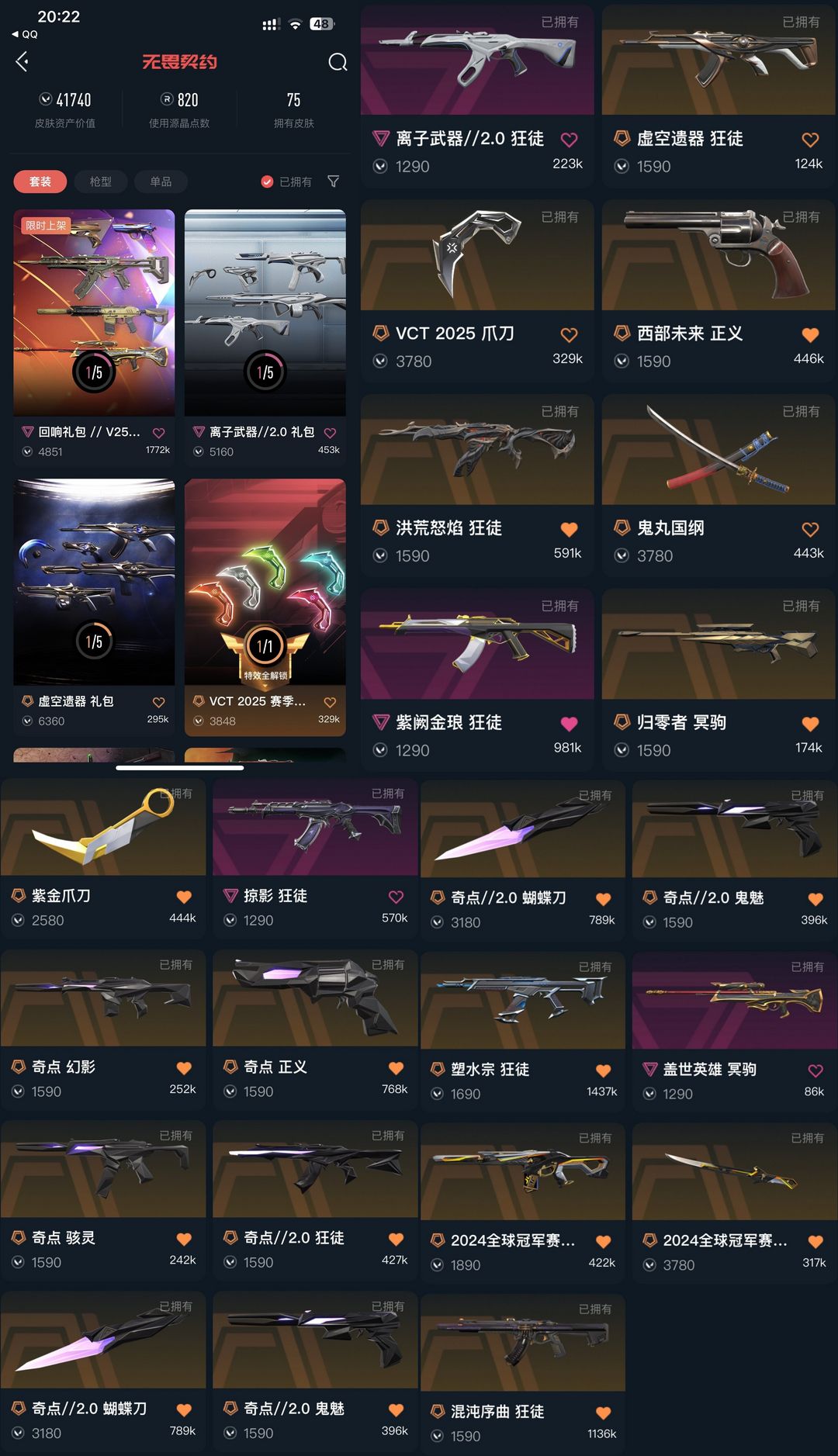Tap the heart on 虚空遗器 狂徒
This screenshot has width=838, height=1456.
click(810, 140)
